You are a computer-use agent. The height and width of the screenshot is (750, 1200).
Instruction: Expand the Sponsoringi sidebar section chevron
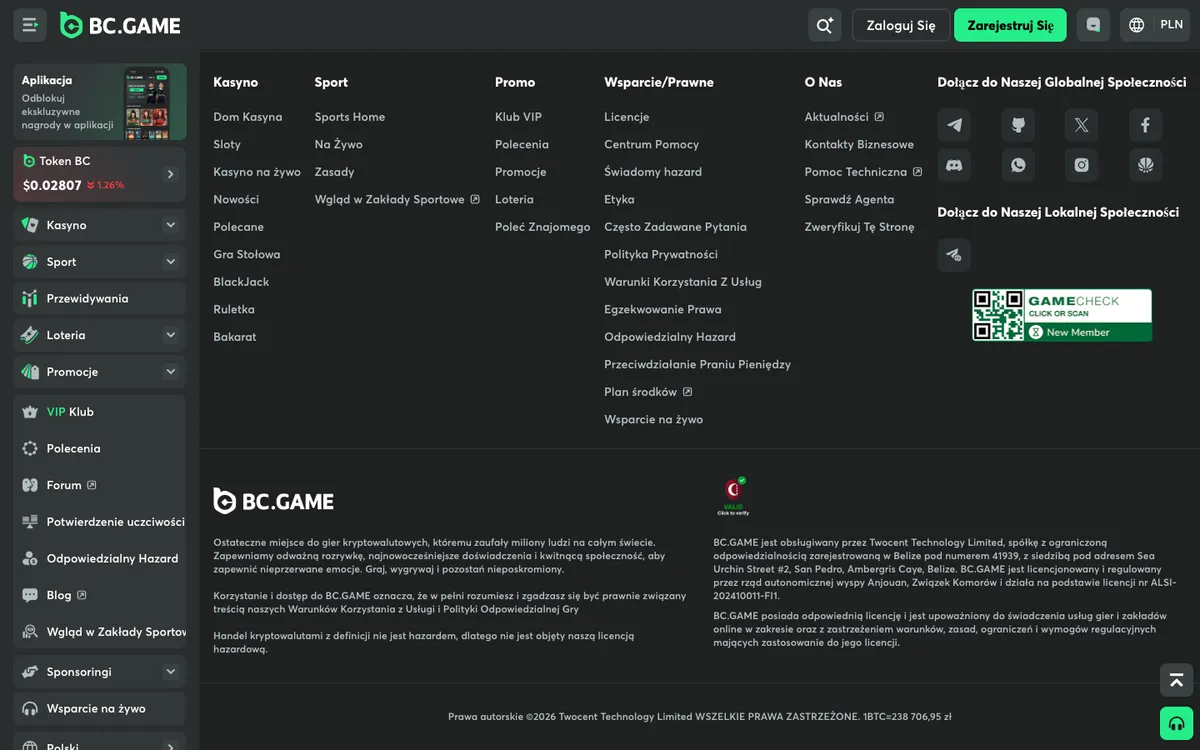tap(170, 672)
